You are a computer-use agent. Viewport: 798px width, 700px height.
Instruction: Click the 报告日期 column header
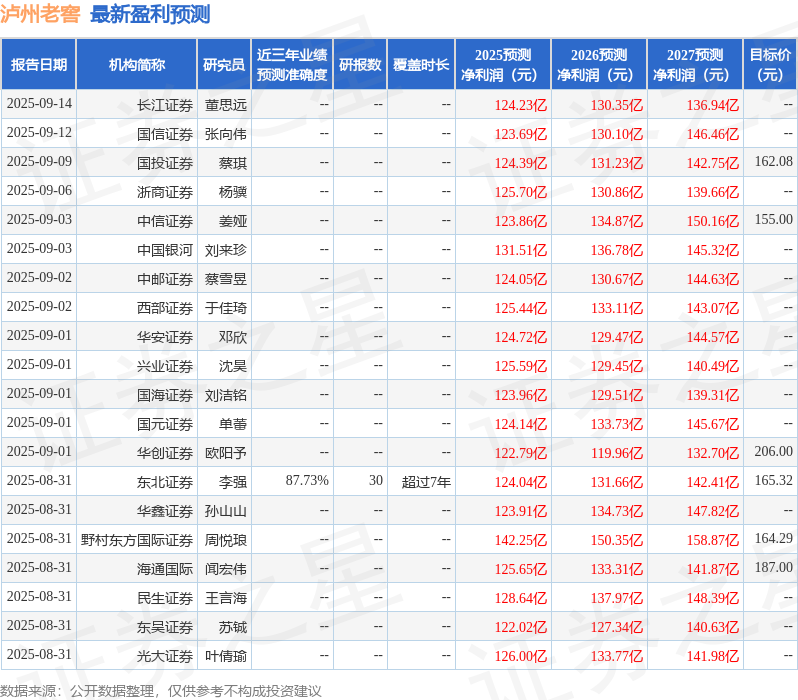pos(39,65)
